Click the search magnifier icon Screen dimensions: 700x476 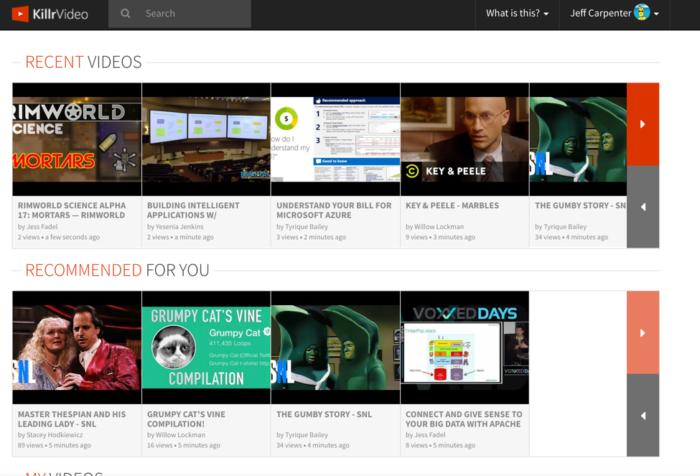[x=125, y=13]
